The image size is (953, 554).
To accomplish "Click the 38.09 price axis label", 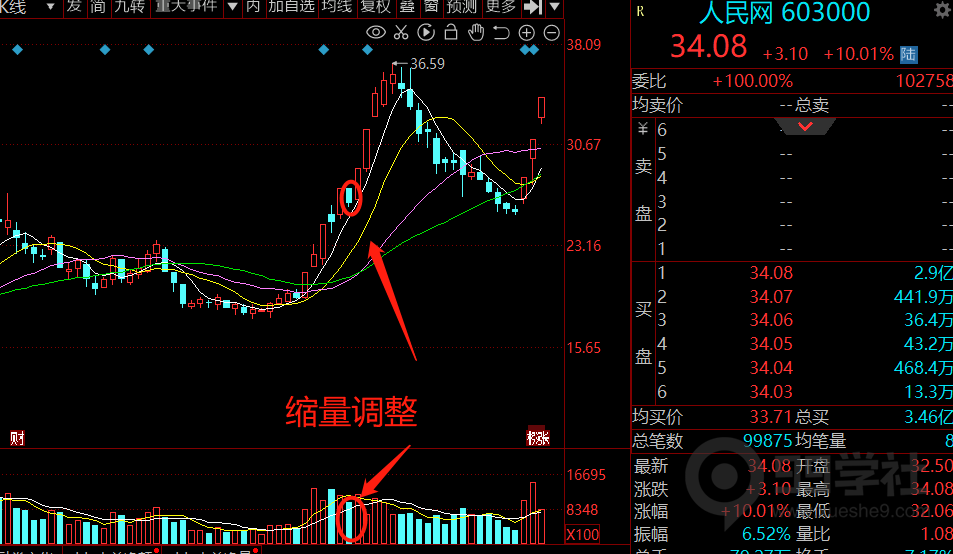I will [583, 44].
